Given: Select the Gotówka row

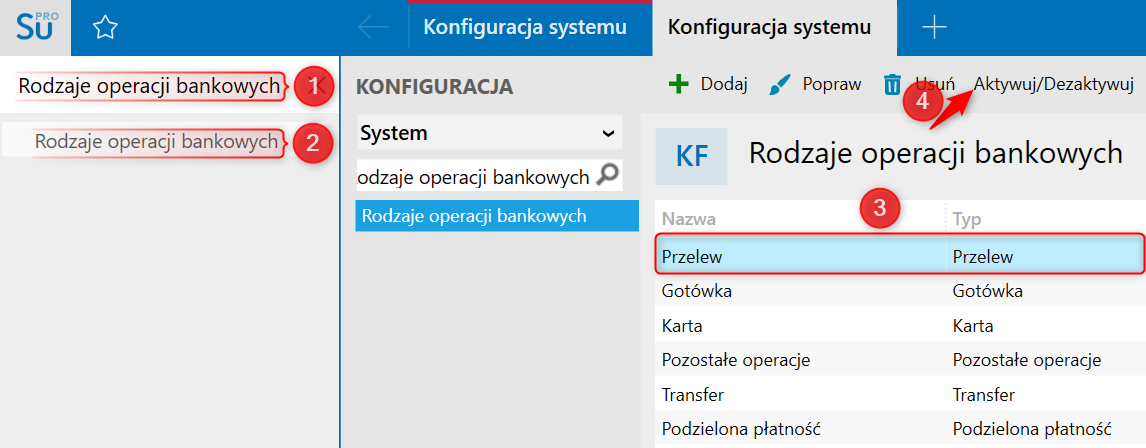Looking at the screenshot, I should point(899,291).
